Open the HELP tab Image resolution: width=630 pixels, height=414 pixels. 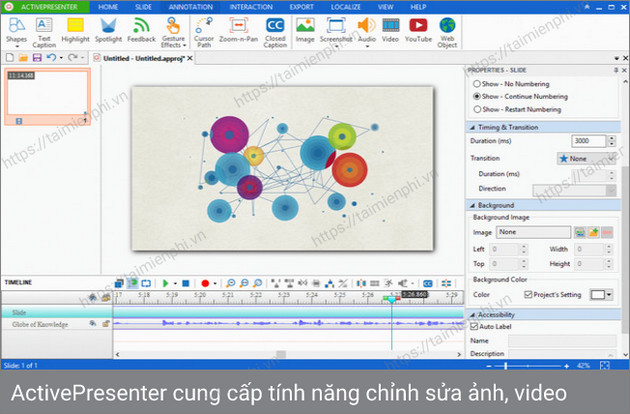pos(418,7)
